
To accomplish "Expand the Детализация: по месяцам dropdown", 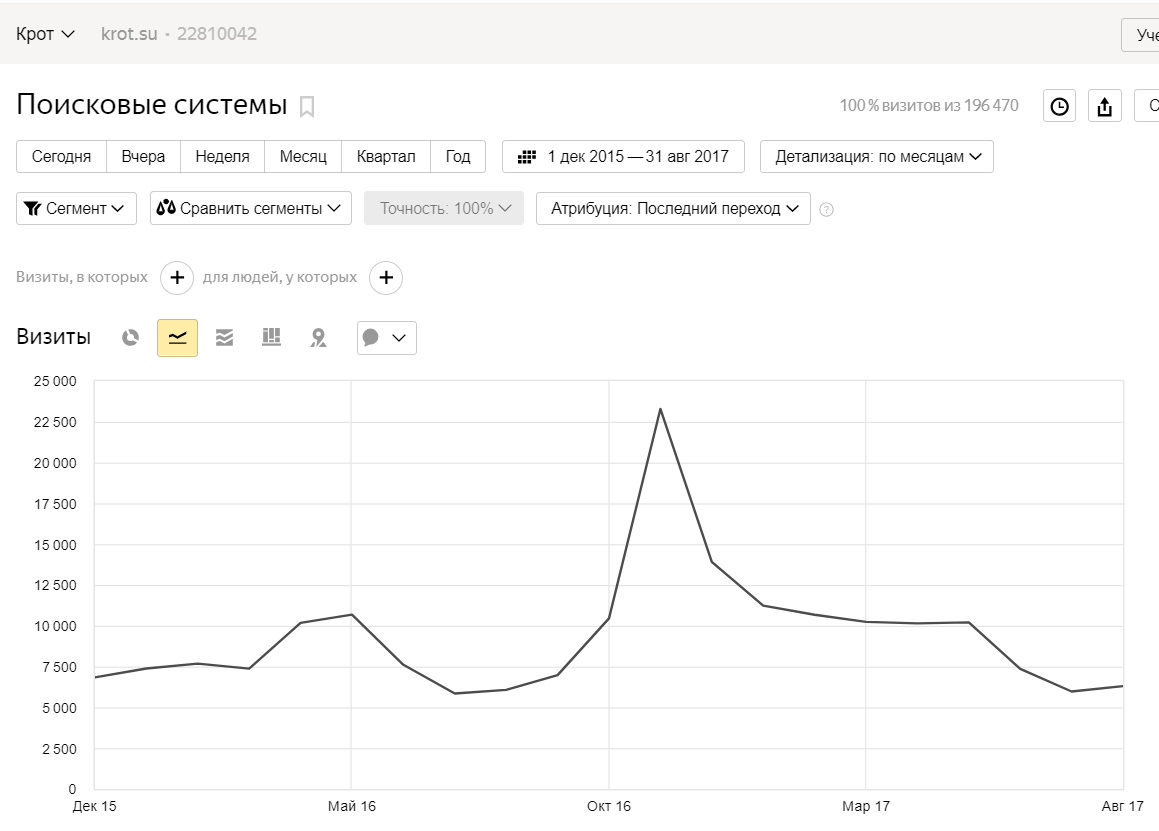I will [877, 157].
